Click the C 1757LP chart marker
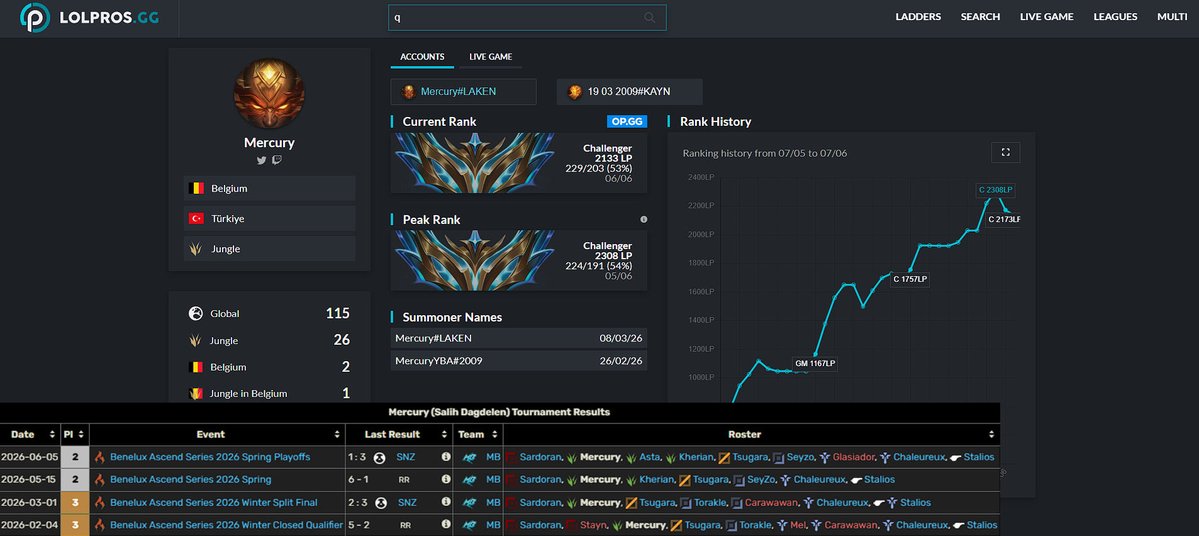 (910, 280)
